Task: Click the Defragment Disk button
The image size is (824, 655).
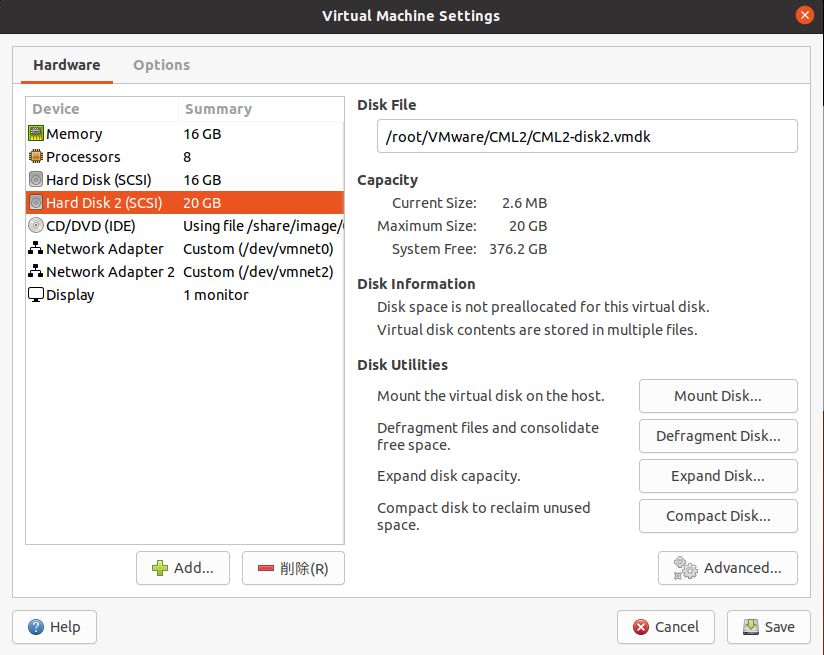Action: [717, 436]
